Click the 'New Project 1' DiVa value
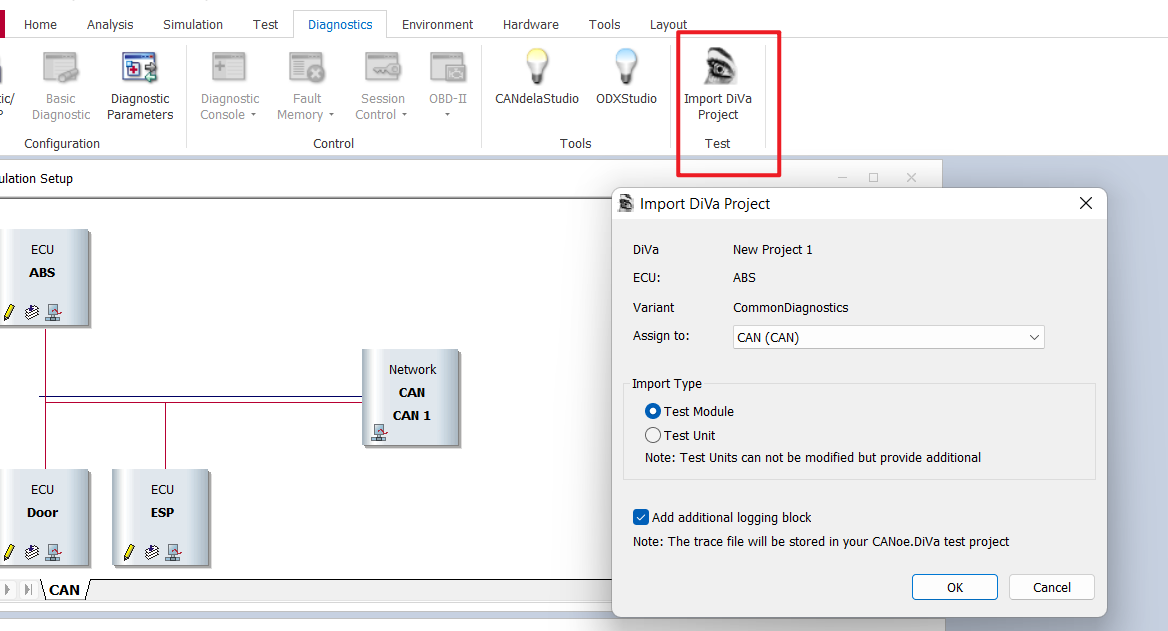Screen dimensions: 1168x631 point(772,250)
